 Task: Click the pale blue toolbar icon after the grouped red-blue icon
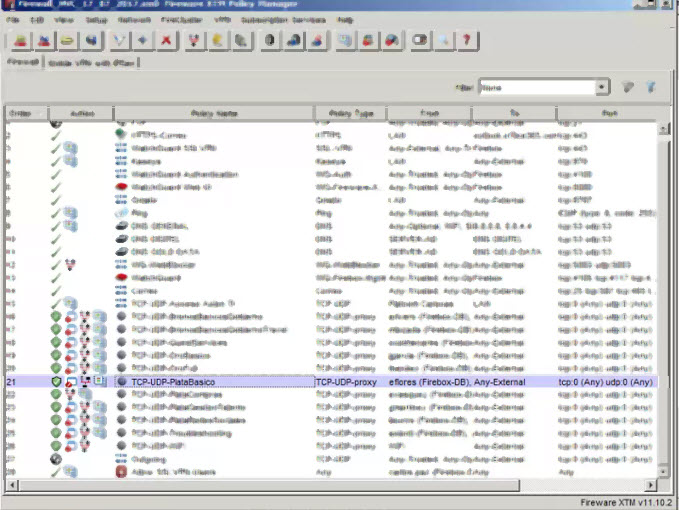pos(345,41)
